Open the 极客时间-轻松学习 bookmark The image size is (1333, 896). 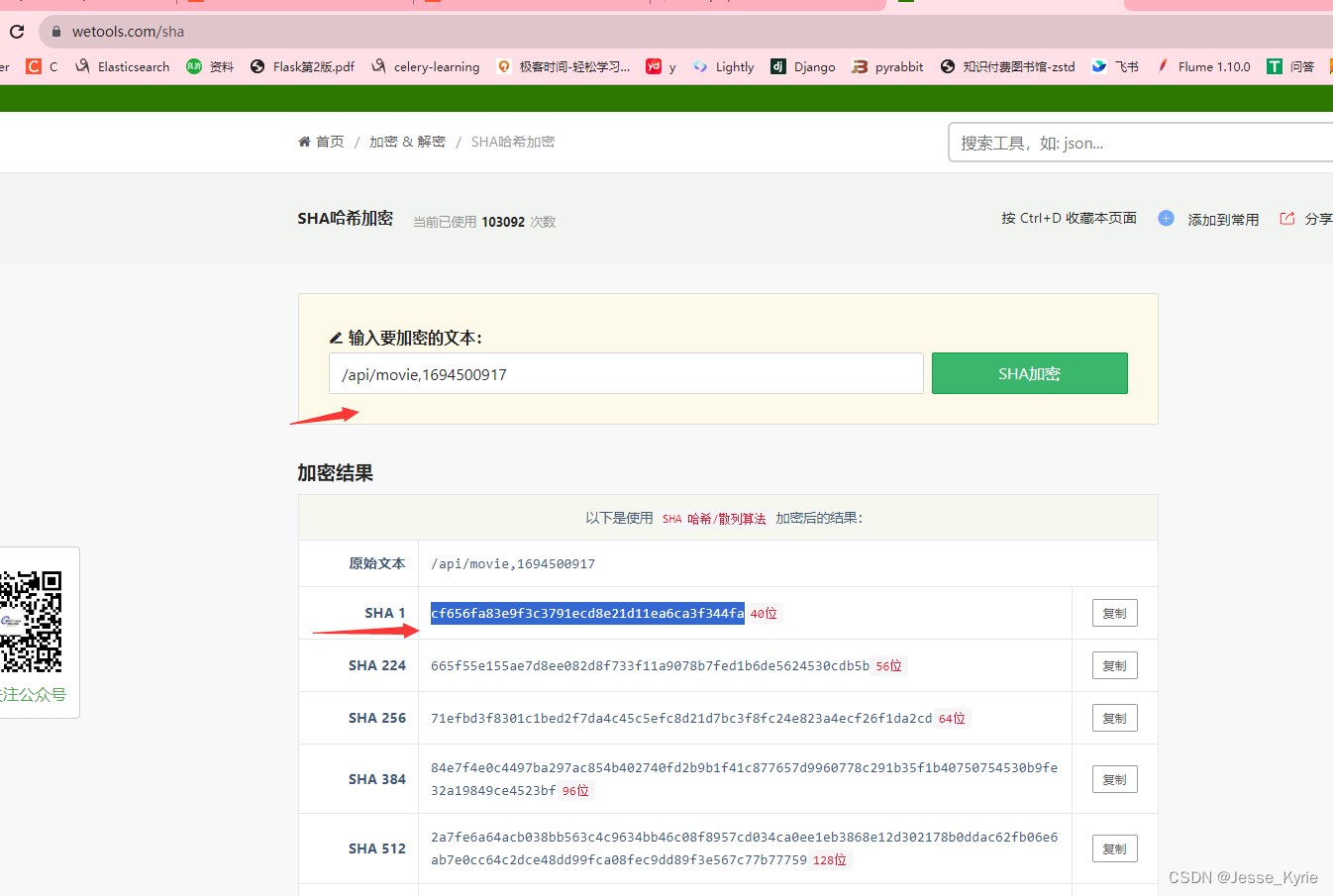click(x=563, y=66)
